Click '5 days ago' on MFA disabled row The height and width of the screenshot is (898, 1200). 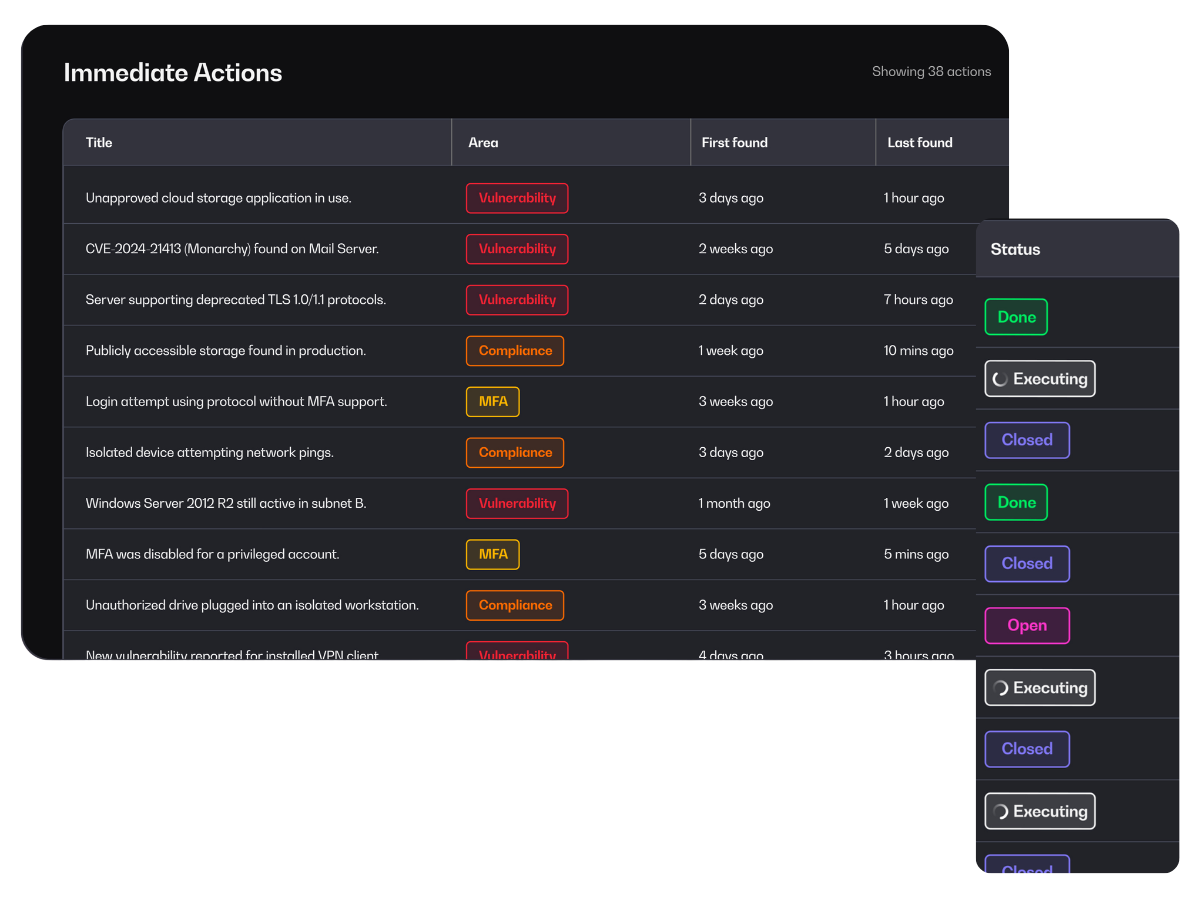pos(731,554)
